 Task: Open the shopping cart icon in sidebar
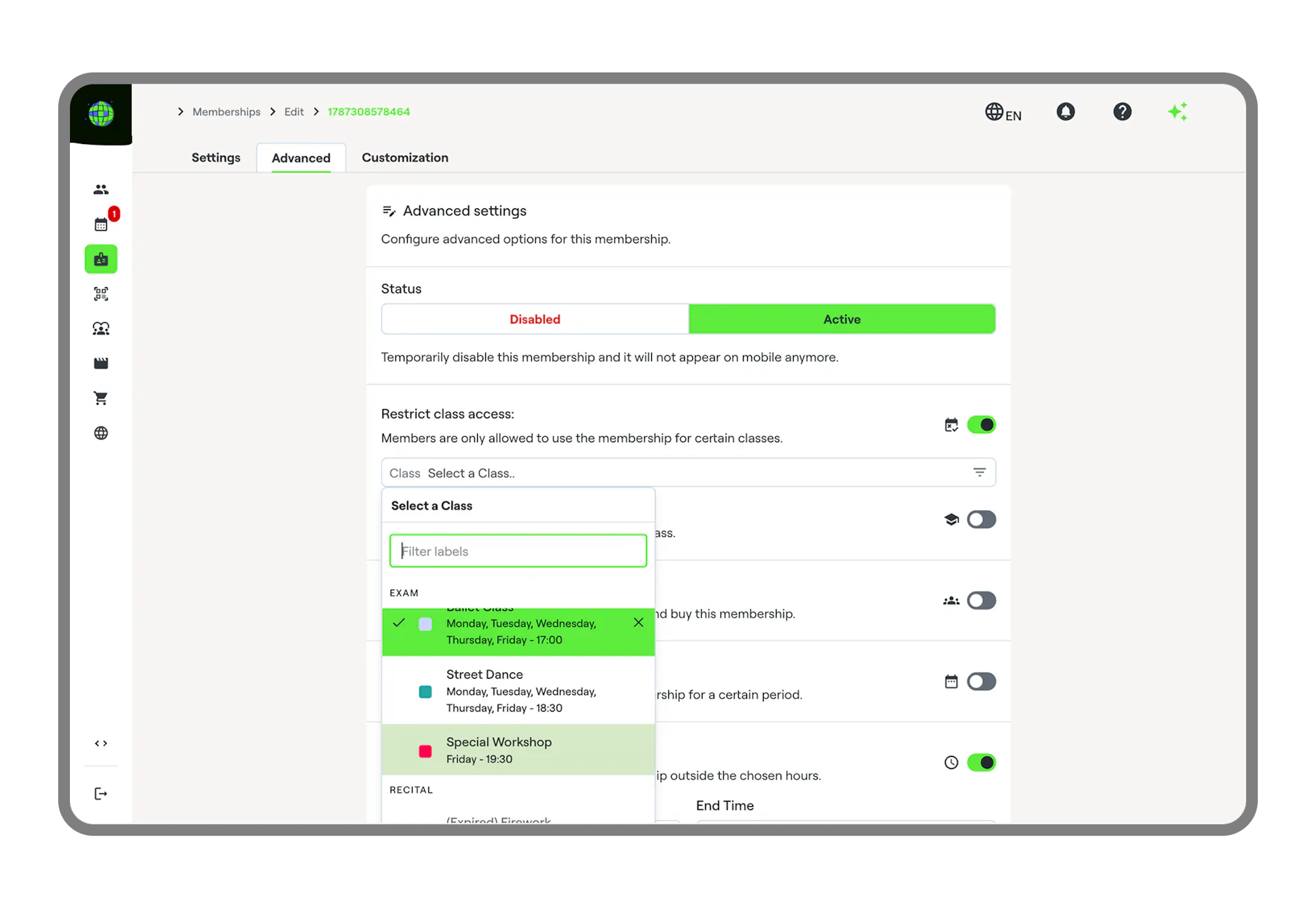coord(101,398)
